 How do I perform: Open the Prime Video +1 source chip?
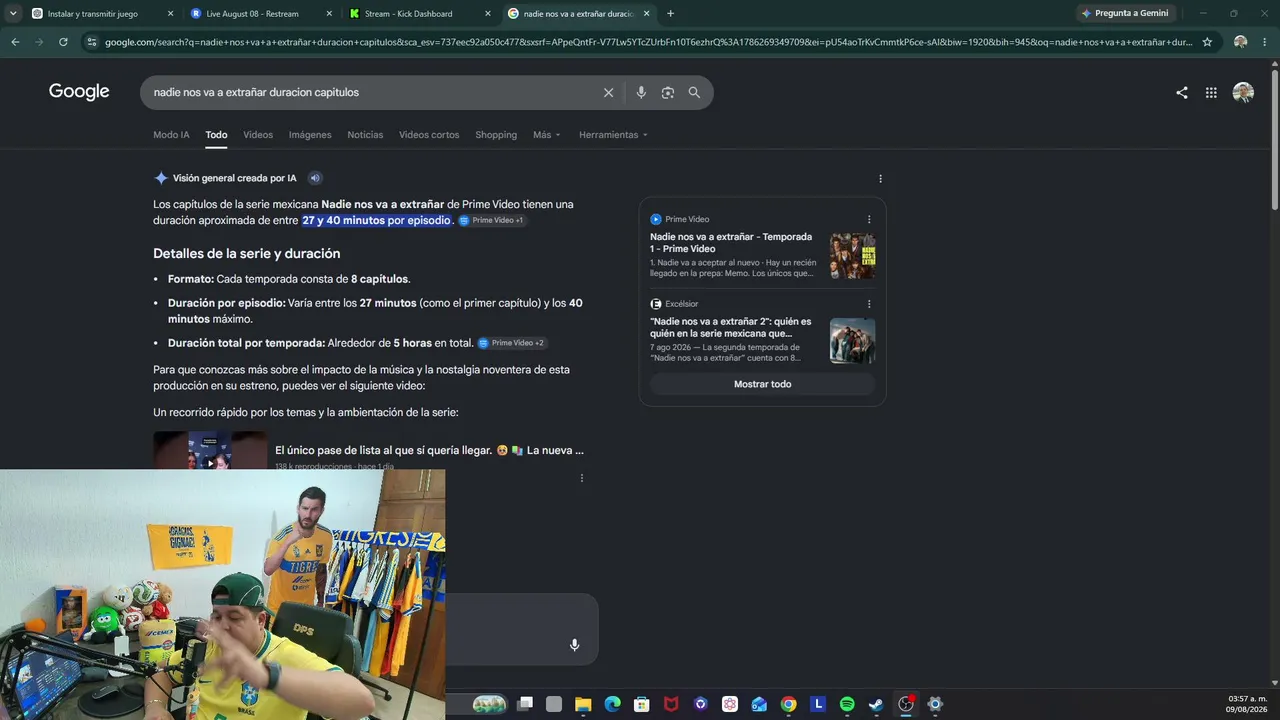pyautogui.click(x=491, y=220)
